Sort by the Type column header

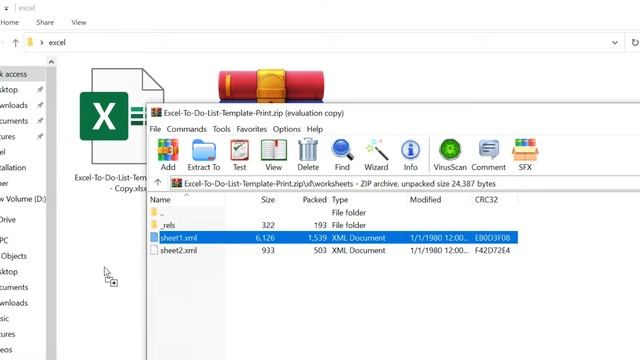point(340,200)
